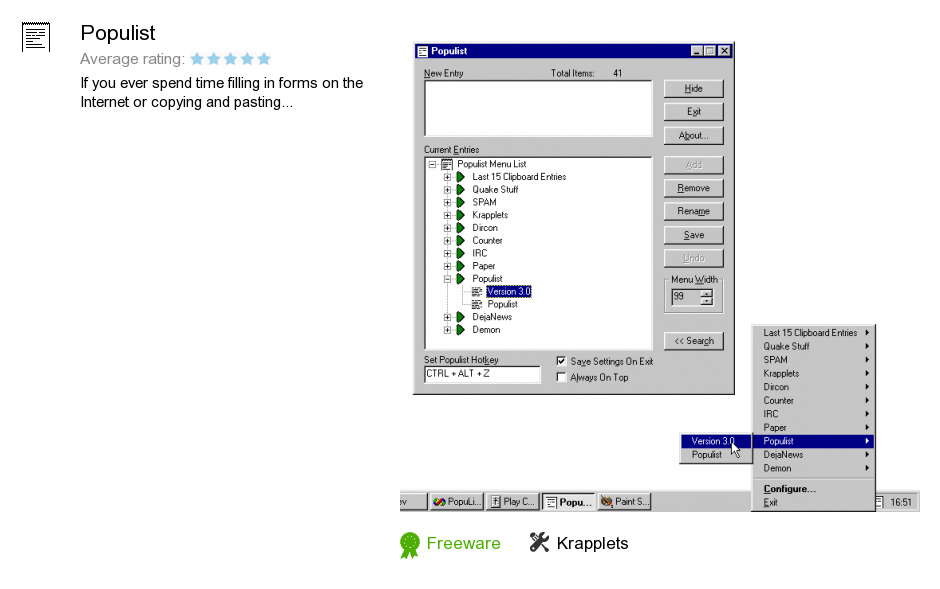
Task: Select the Populist child entry under Version 3.0
Action: click(x=502, y=304)
